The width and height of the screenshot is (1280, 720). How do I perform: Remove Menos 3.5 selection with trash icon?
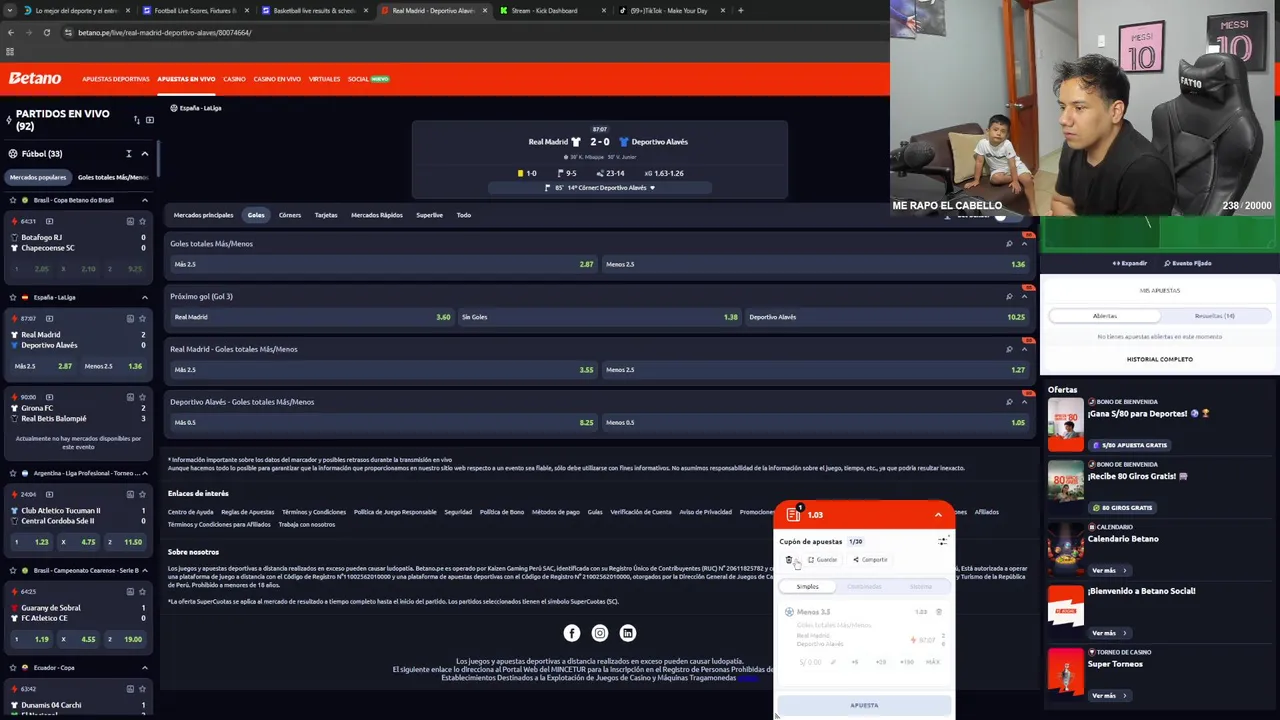click(938, 611)
